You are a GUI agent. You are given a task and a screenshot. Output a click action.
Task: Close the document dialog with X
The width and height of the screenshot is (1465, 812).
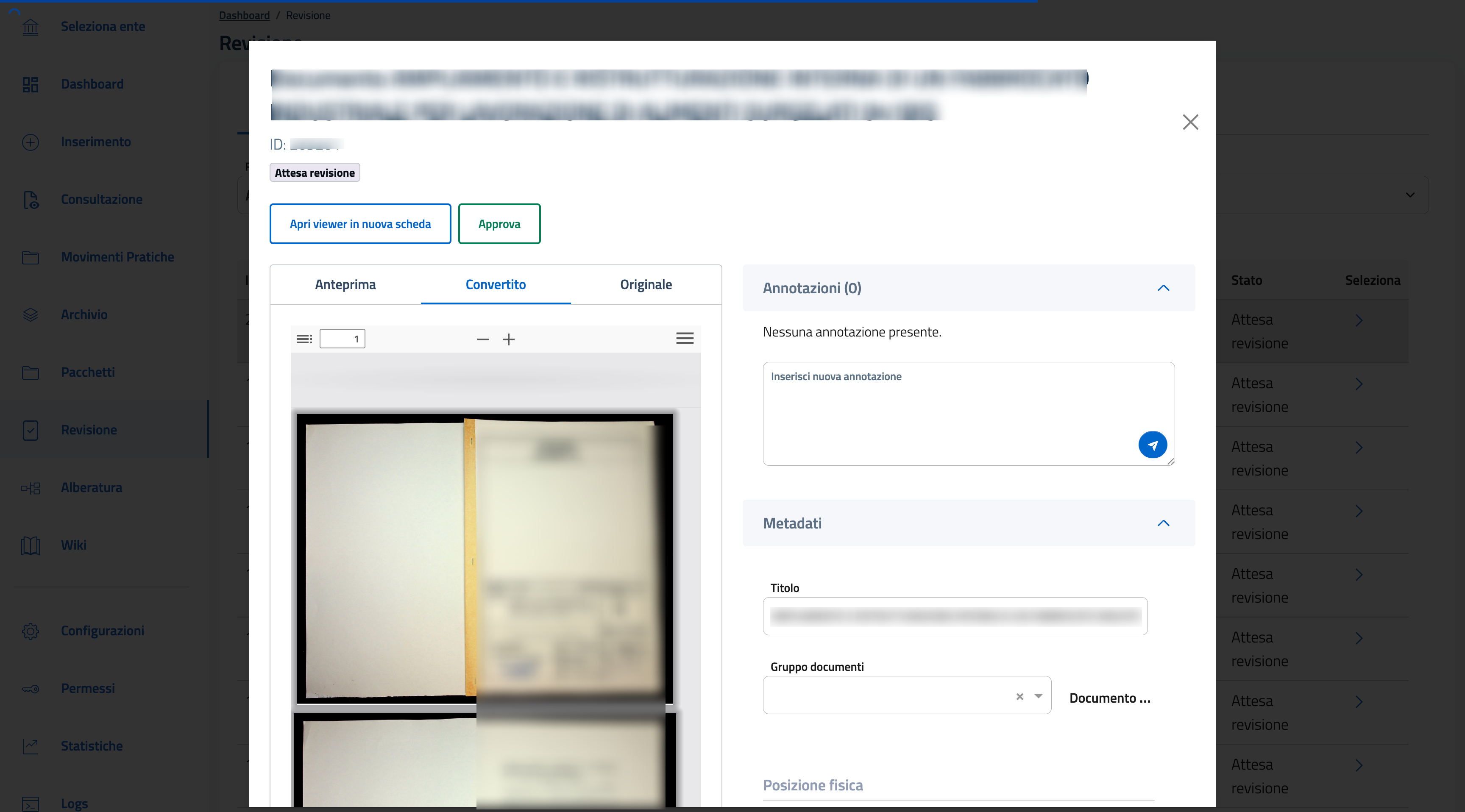[1190, 122]
